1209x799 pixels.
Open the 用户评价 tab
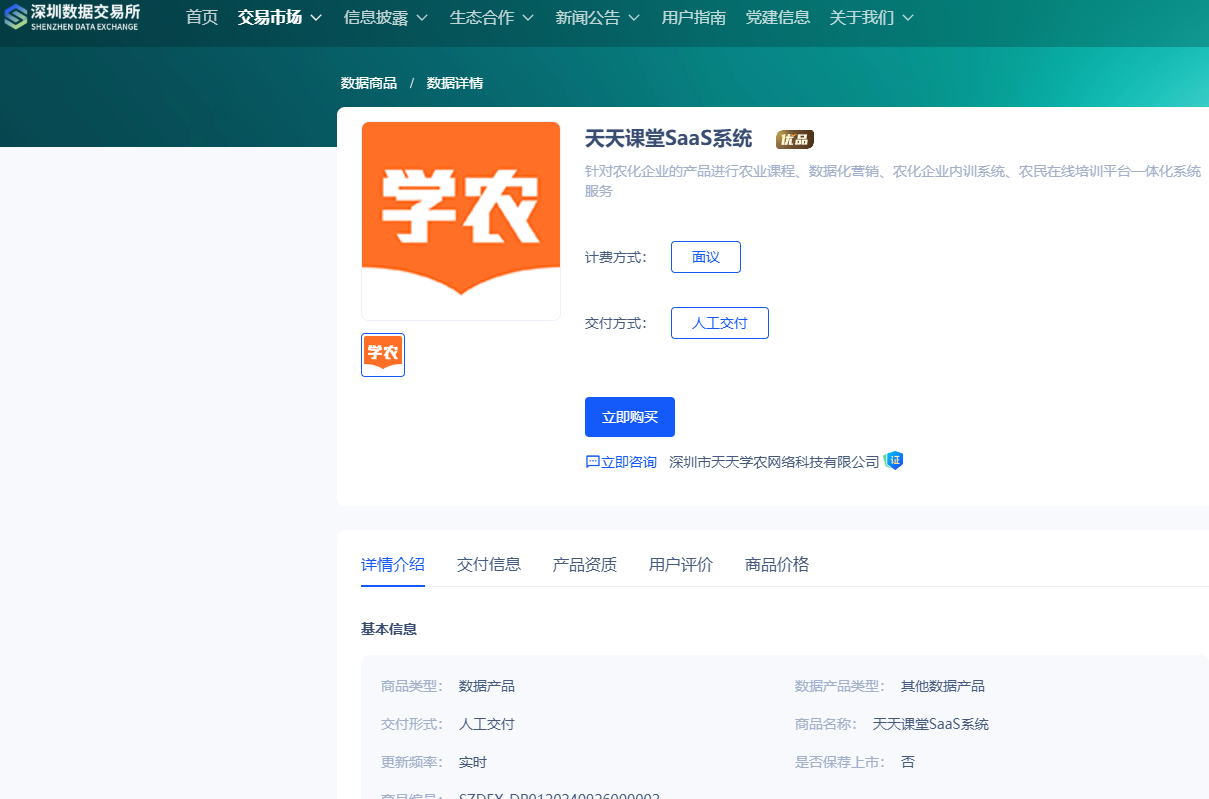[x=681, y=564]
